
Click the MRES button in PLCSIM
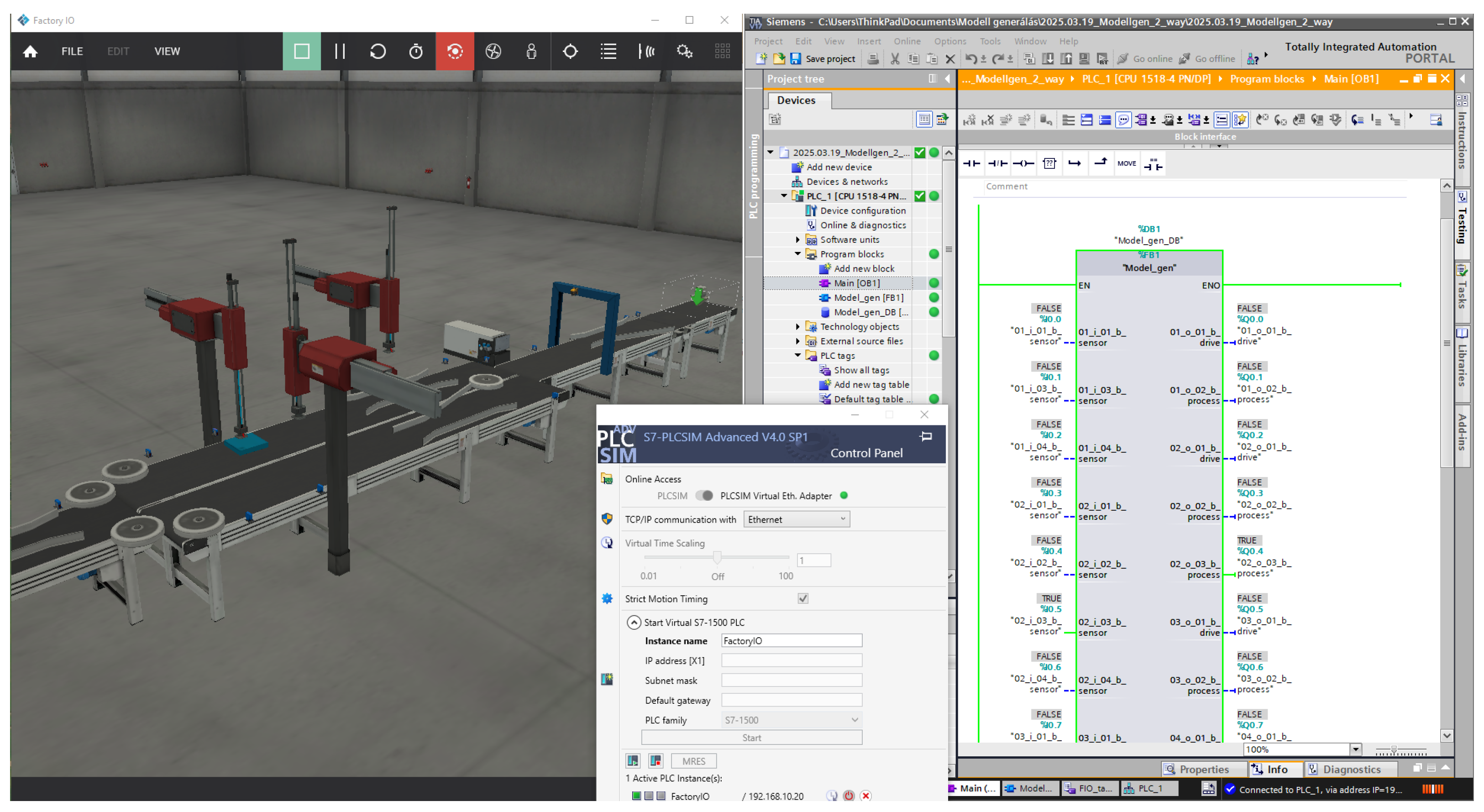click(693, 761)
